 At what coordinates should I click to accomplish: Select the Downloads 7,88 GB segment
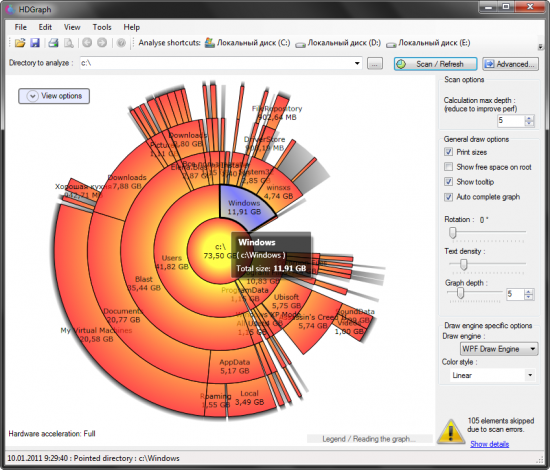(x=127, y=181)
